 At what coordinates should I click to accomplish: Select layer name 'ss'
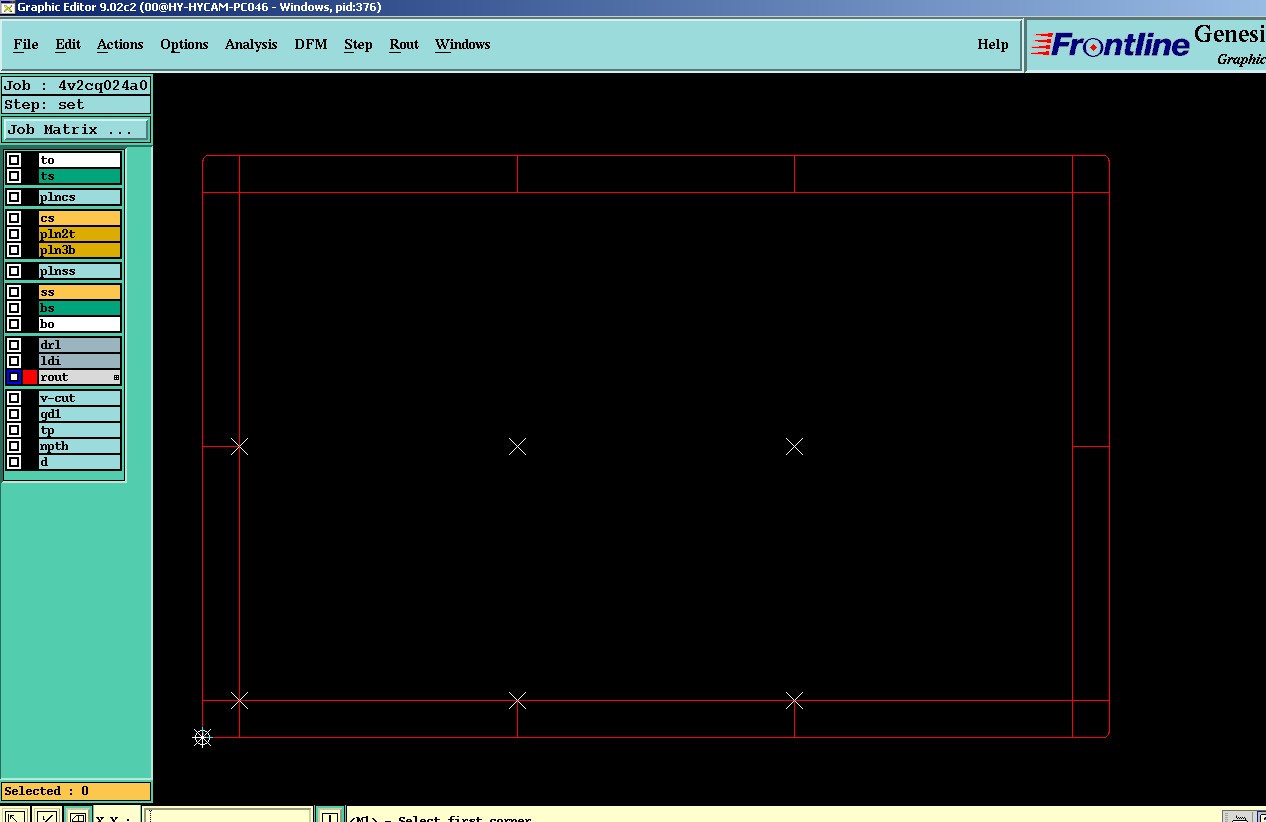pos(79,292)
